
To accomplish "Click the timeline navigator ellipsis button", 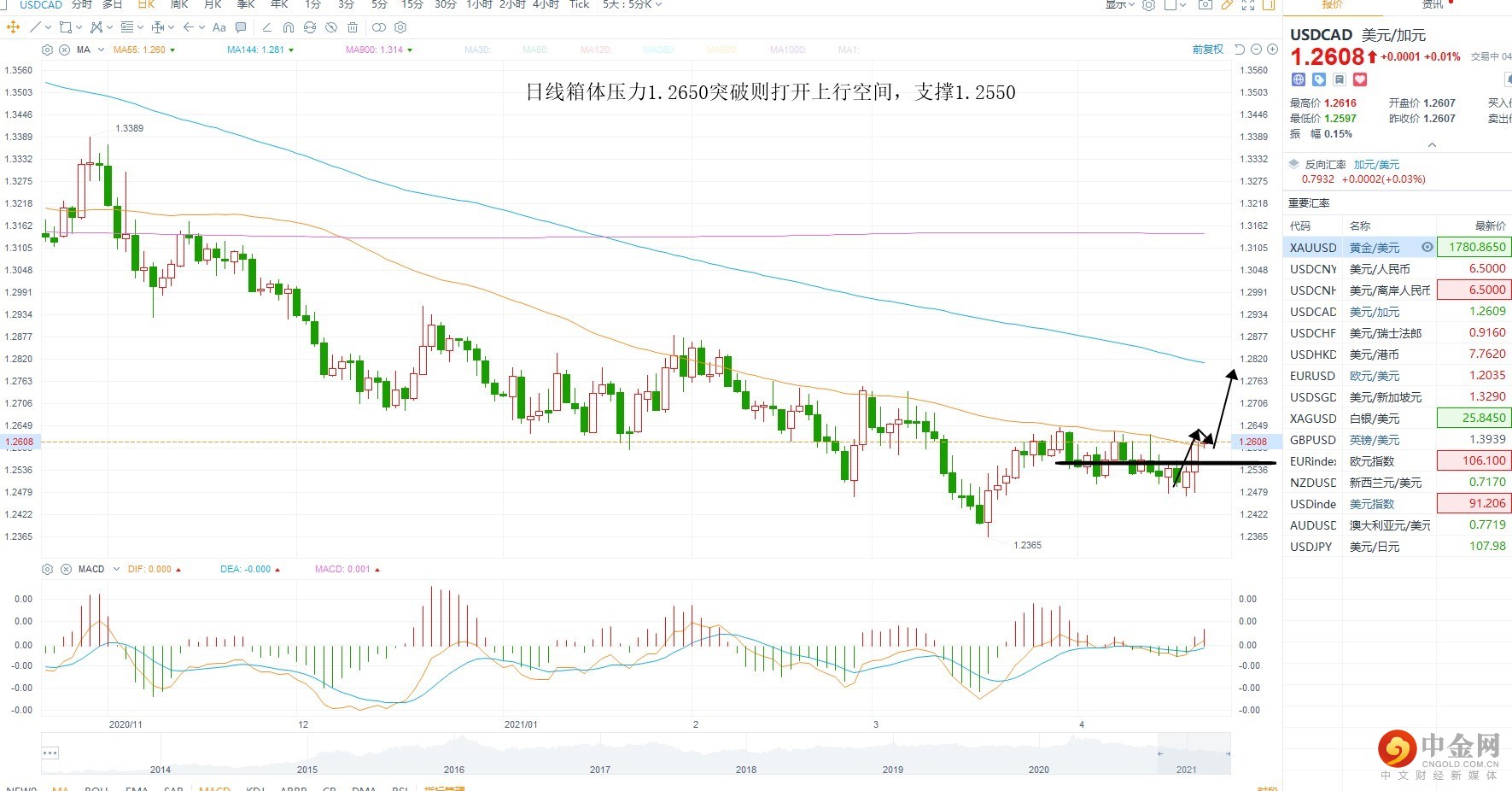I will 50,753.
